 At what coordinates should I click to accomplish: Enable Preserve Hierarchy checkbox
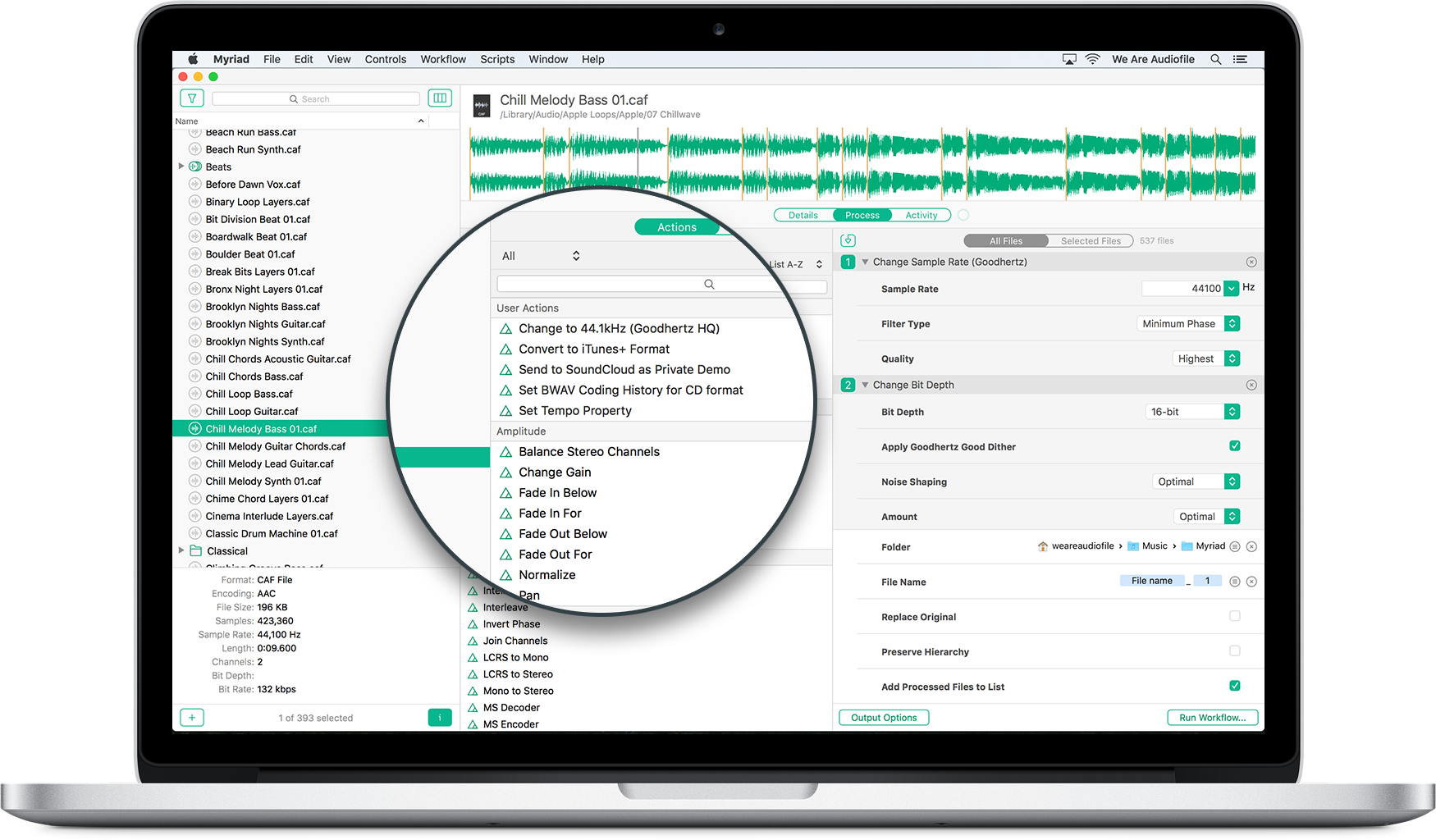pos(1235,651)
